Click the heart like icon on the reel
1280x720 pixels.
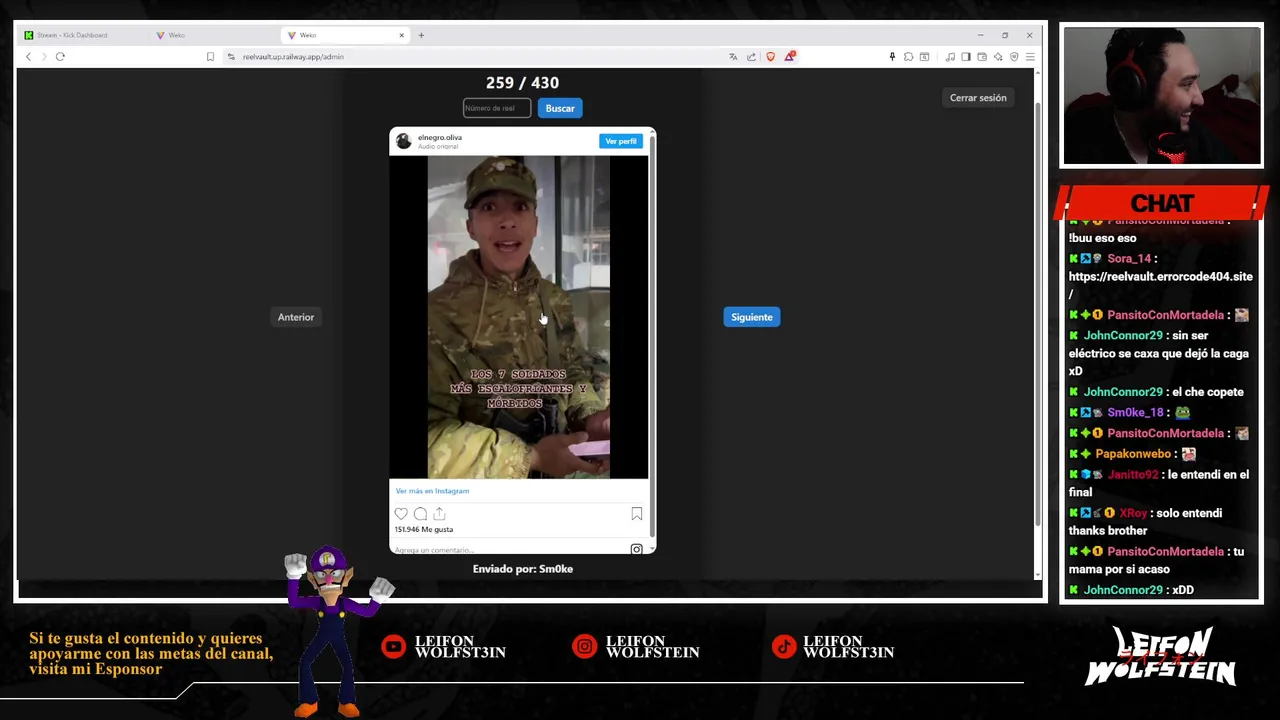click(401, 514)
